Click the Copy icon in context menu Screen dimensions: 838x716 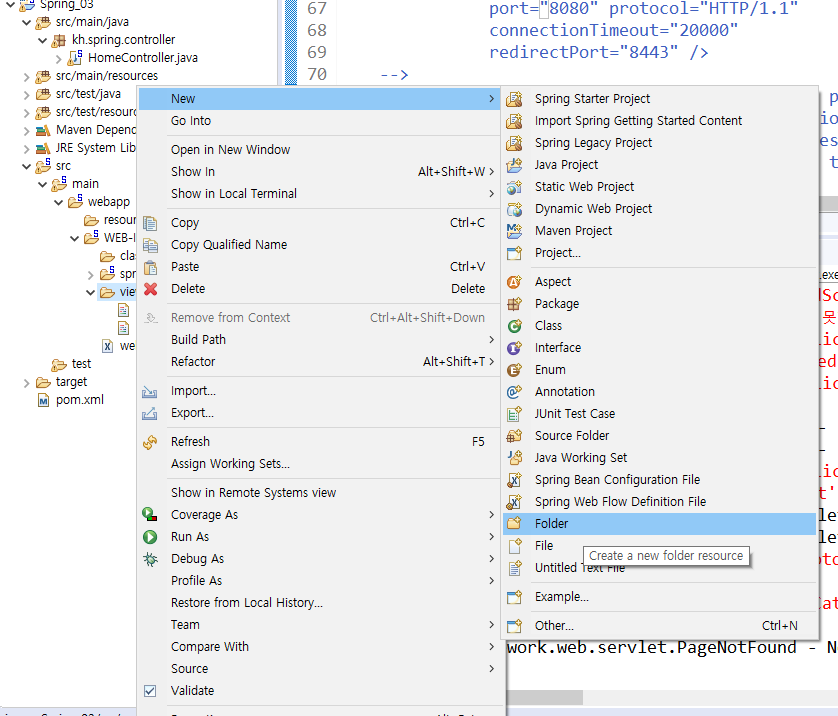[151, 223]
